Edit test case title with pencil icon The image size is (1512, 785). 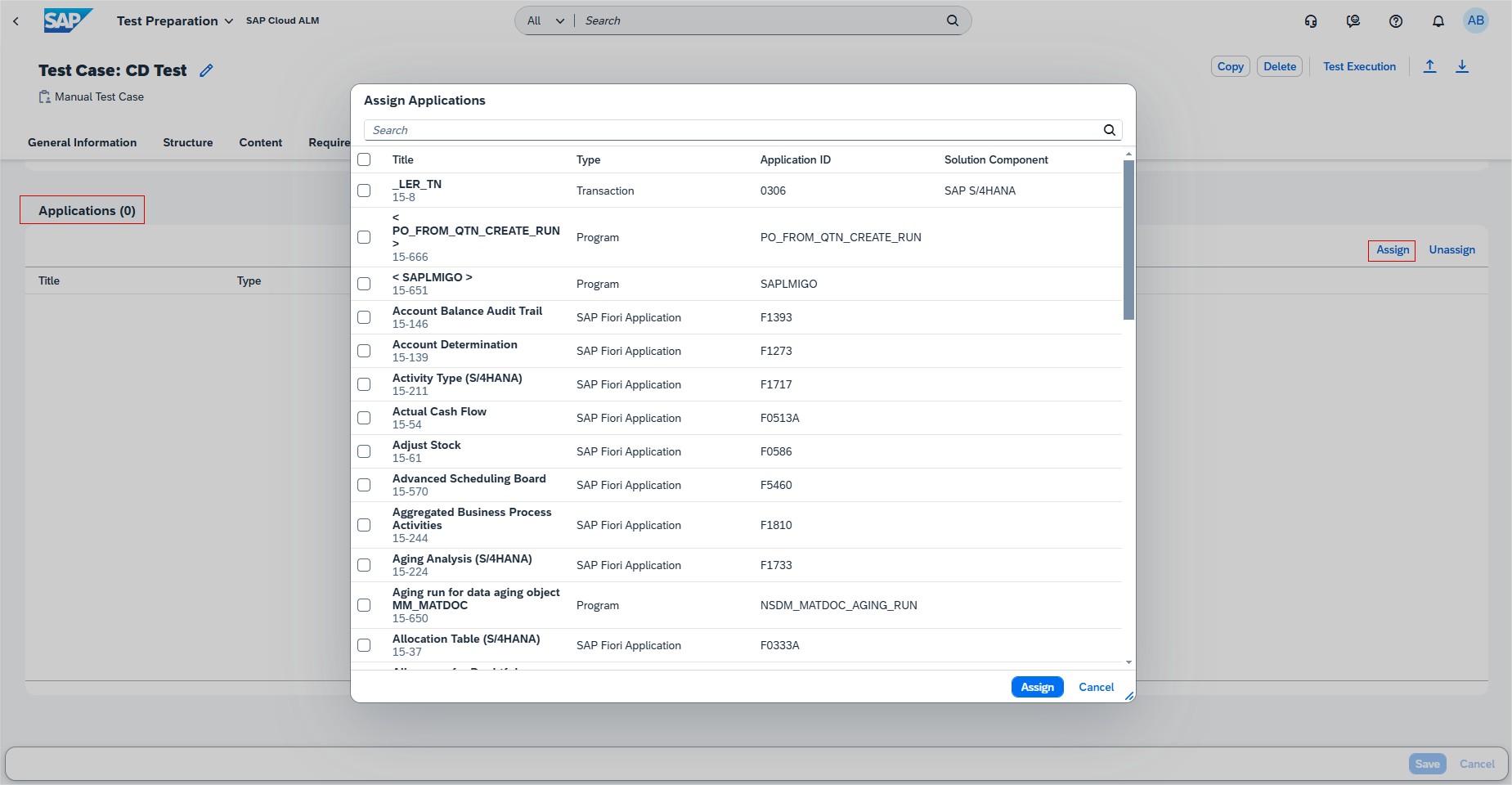[x=206, y=70]
